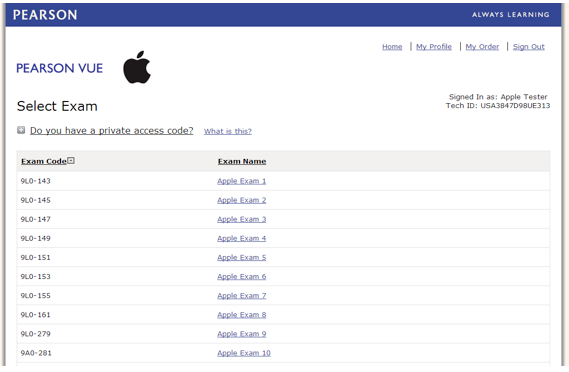Viewport: 569px width, 372px height.
Task: Select Apple Exam 1
Action: (242, 181)
